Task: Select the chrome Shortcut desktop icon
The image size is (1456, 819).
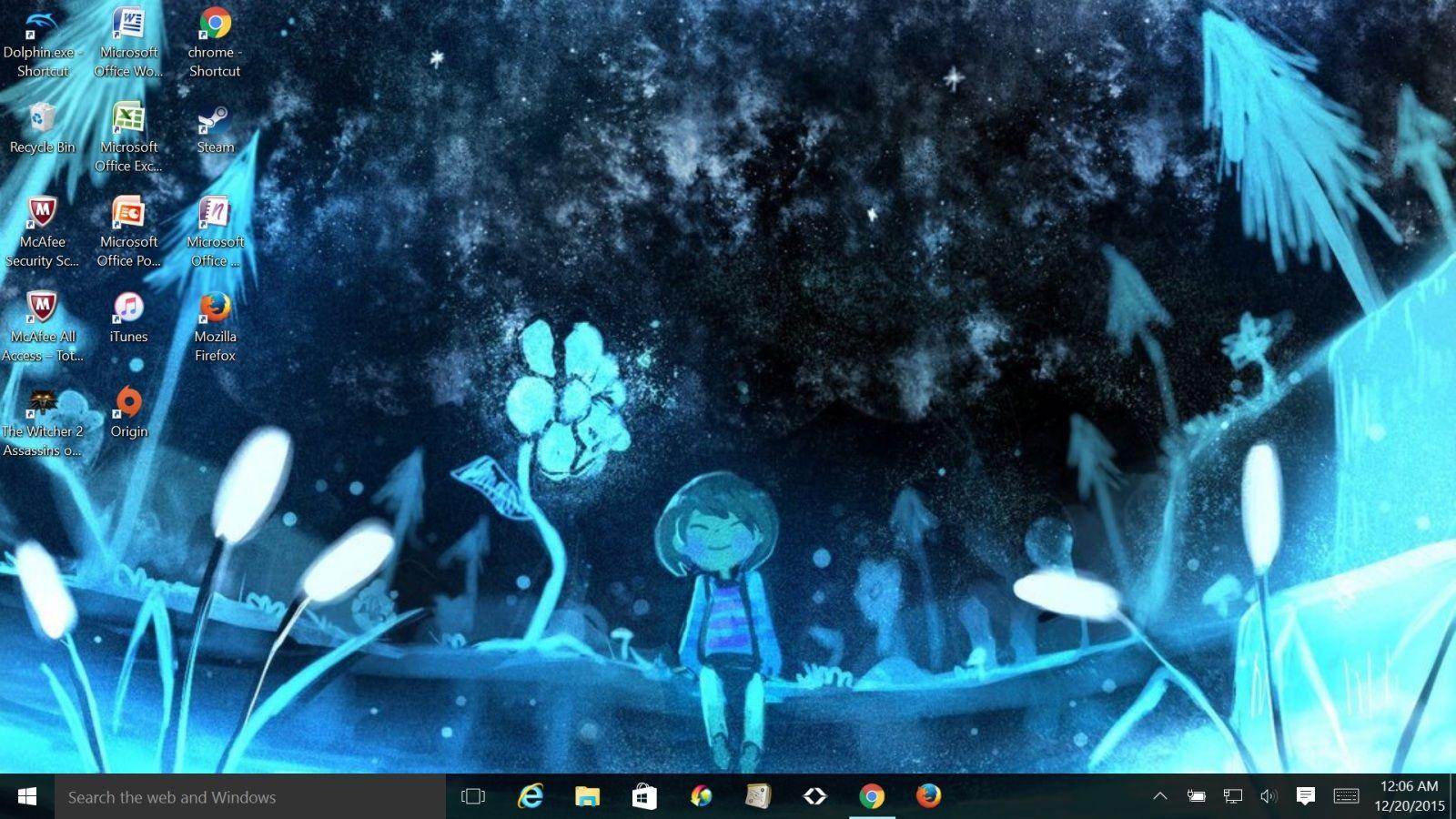Action: point(215,44)
